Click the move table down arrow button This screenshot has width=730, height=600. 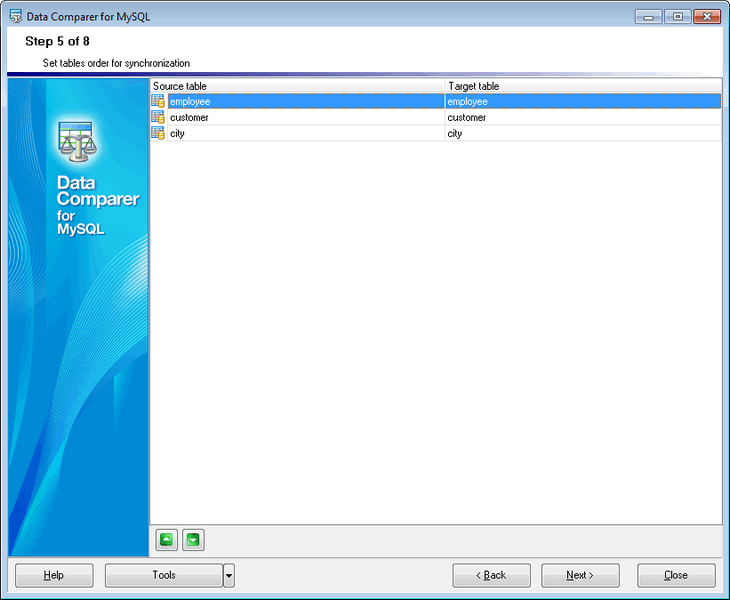tap(193, 540)
